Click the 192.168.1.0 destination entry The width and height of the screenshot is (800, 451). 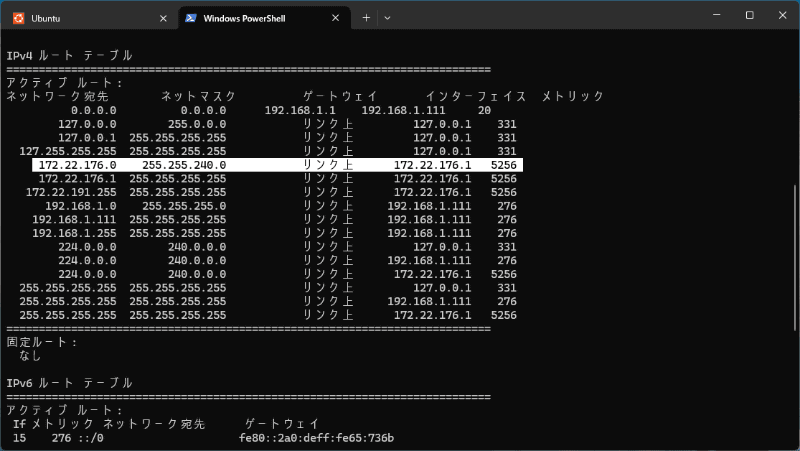point(81,206)
